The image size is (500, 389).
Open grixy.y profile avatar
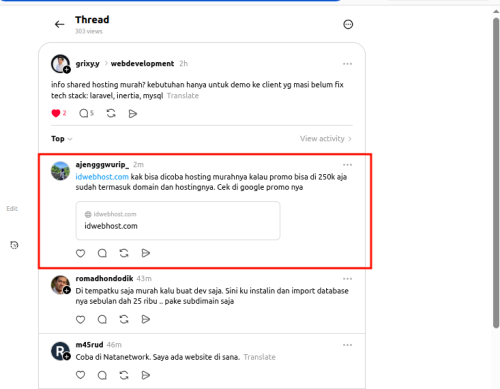(60, 64)
